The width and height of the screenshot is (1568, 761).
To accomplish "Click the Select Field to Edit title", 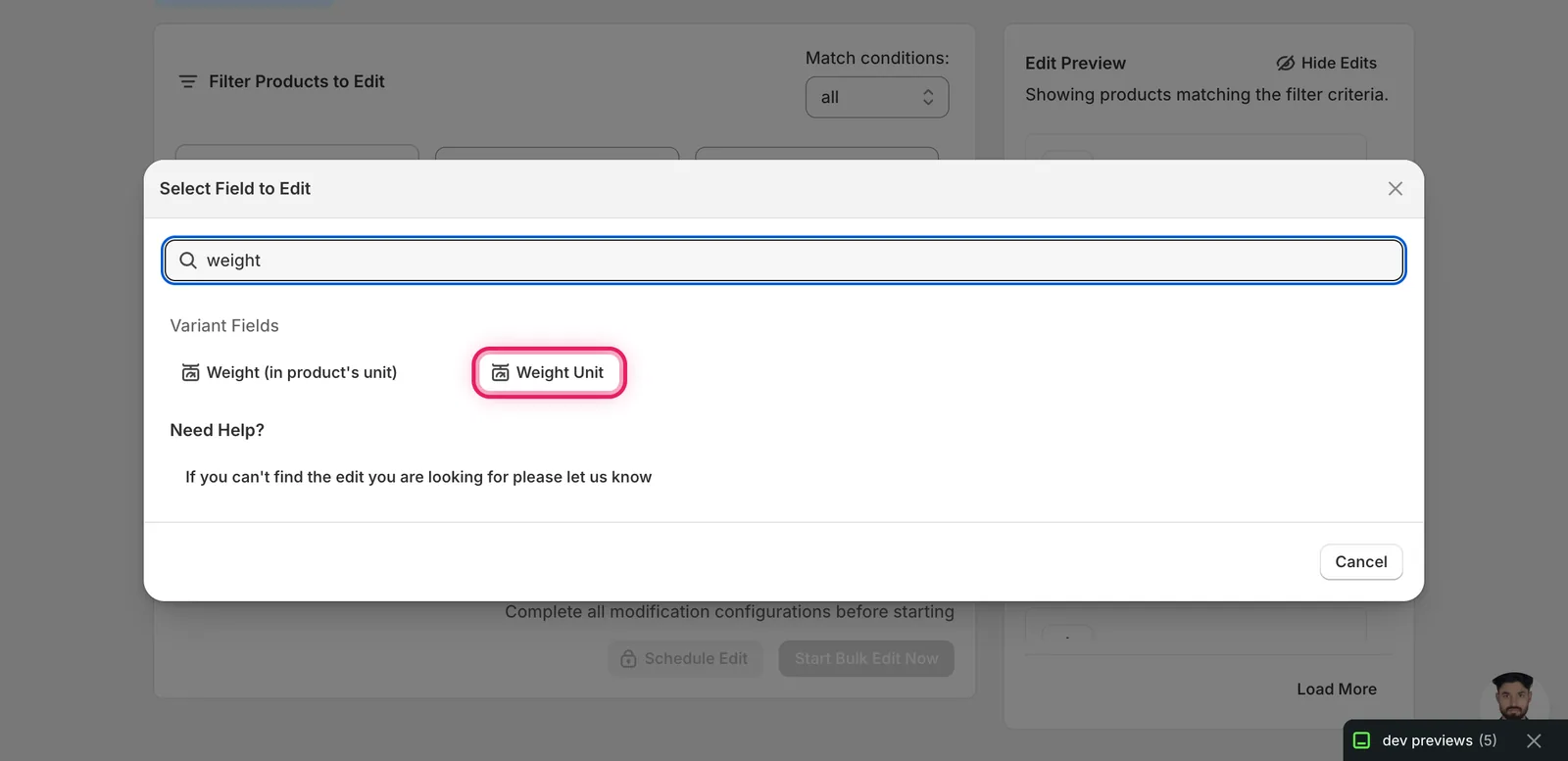I will point(235,189).
